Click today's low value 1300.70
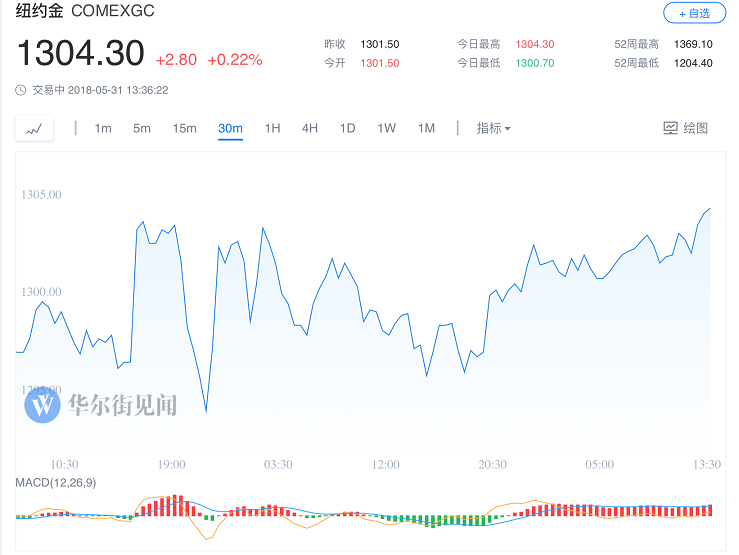This screenshot has height=555, width=739. click(535, 63)
